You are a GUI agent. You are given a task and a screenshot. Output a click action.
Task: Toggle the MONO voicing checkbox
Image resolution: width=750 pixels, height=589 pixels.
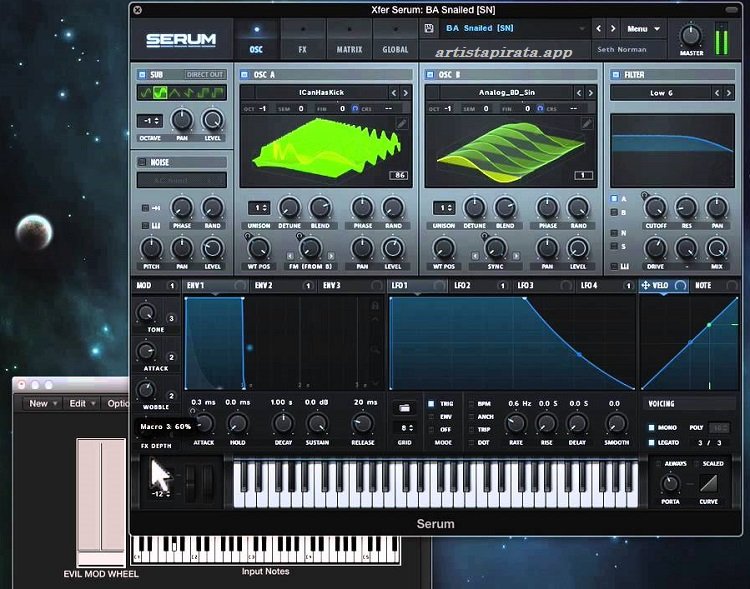tap(650, 427)
